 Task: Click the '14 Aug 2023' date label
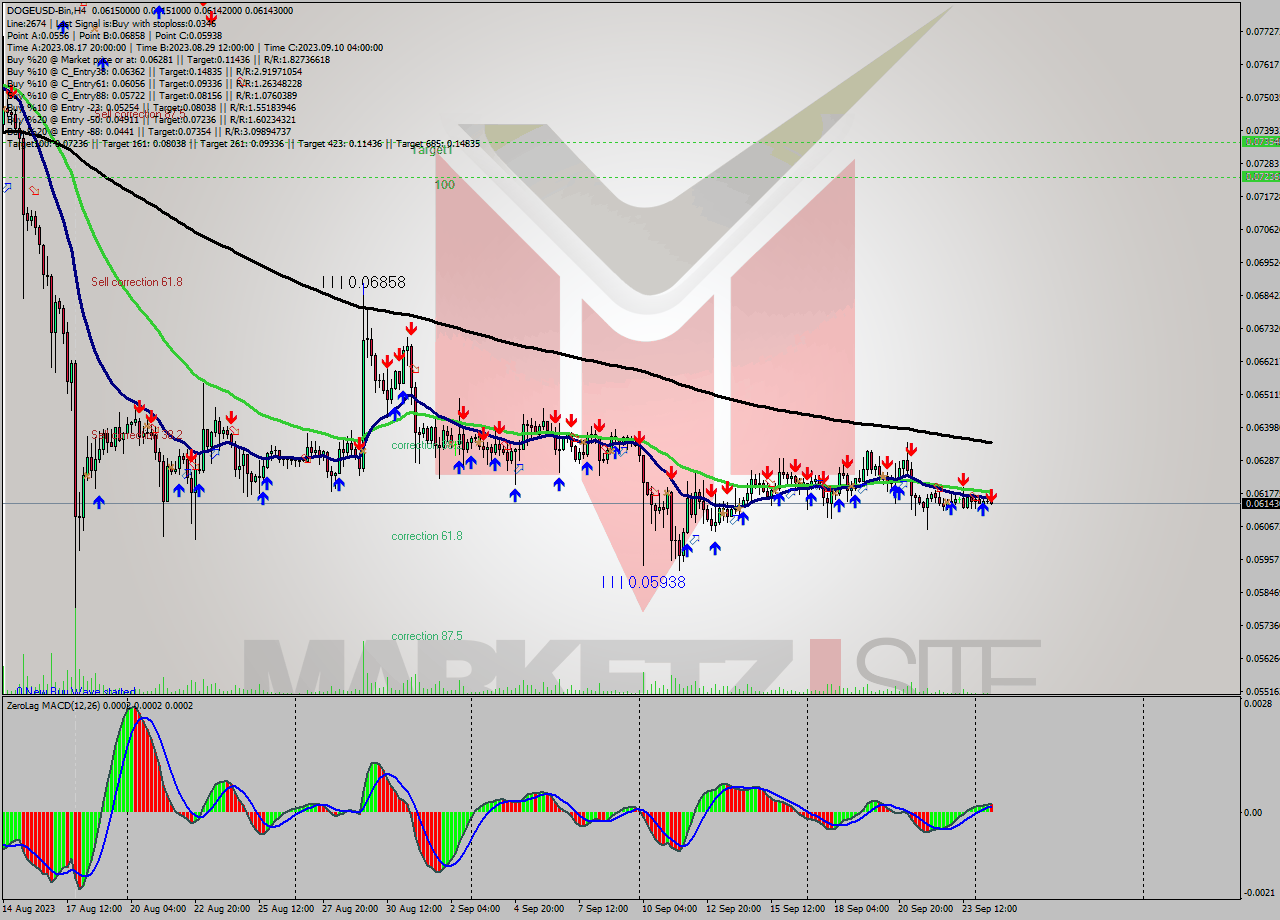[30, 908]
